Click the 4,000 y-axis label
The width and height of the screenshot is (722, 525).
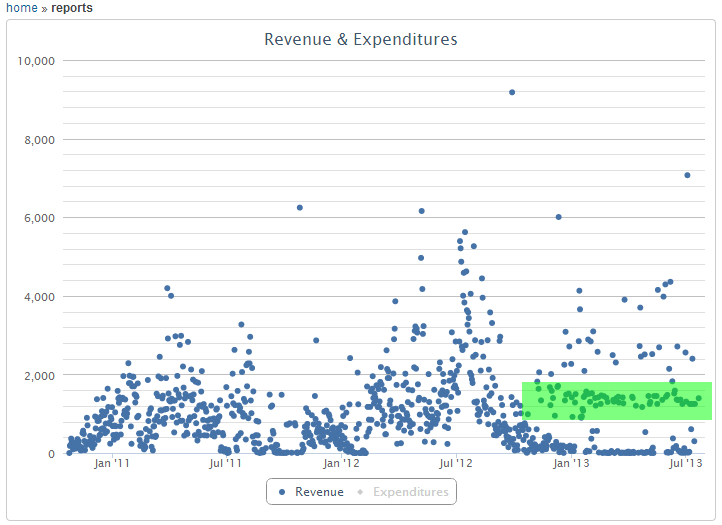[x=38, y=297]
